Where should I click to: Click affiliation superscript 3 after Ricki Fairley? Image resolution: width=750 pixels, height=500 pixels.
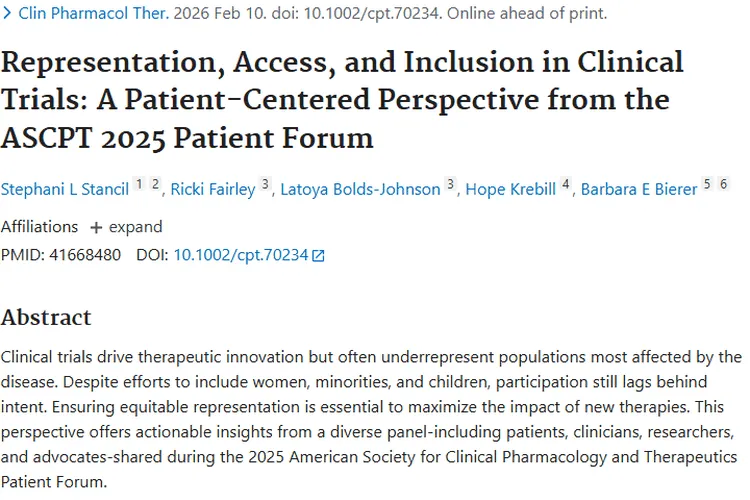click(265, 183)
